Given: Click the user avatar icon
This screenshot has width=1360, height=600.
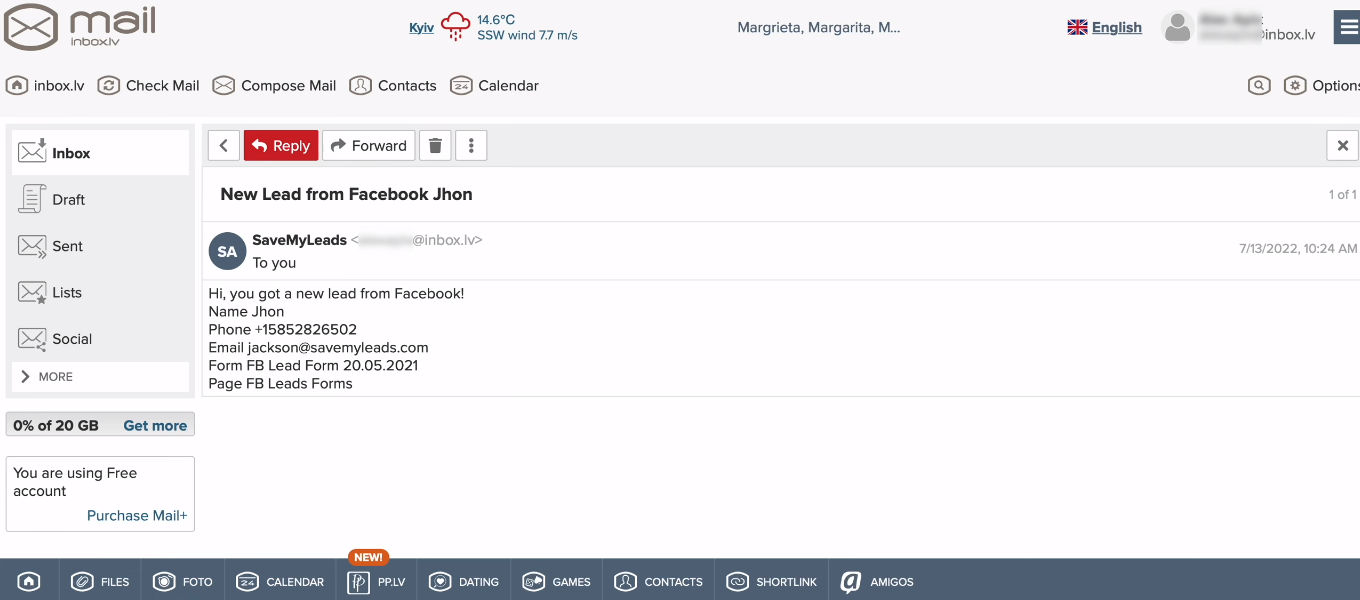Looking at the screenshot, I should point(1178,27).
